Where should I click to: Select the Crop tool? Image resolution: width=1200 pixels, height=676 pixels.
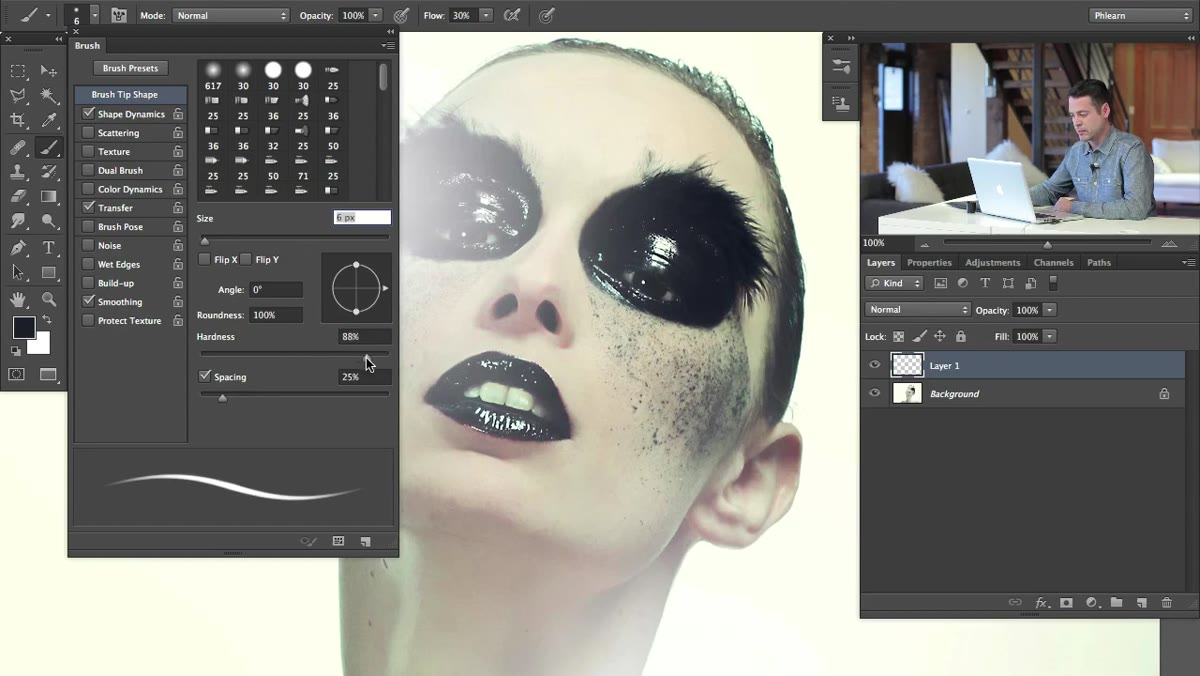coord(18,121)
